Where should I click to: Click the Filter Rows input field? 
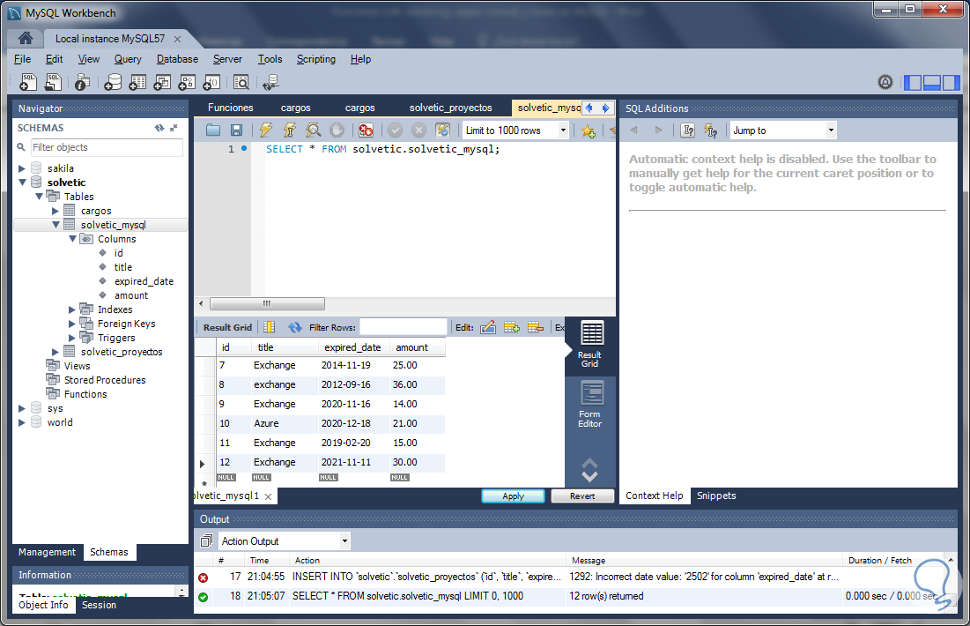pyautogui.click(x=403, y=327)
